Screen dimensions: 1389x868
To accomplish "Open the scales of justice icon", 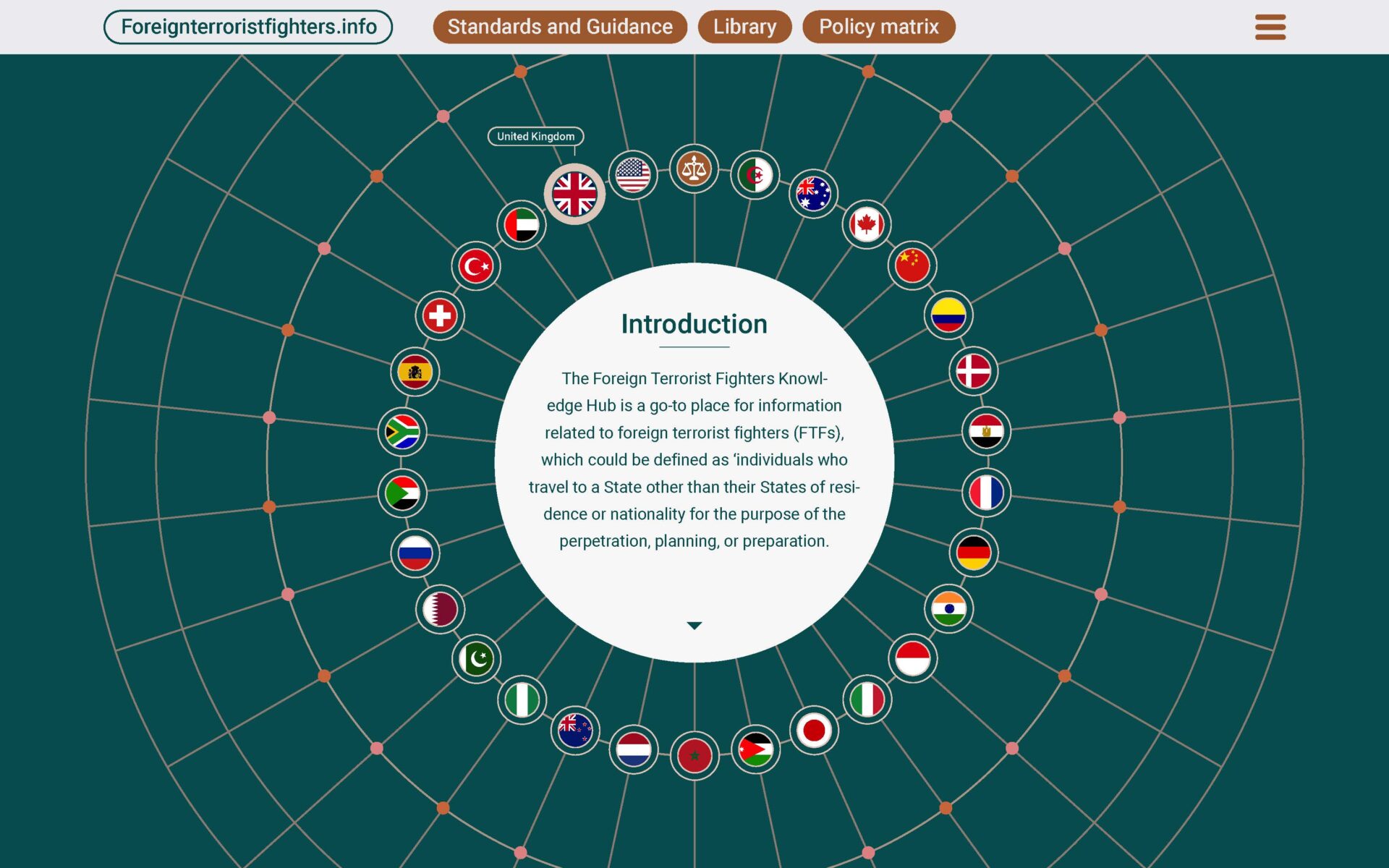I will coord(694,169).
